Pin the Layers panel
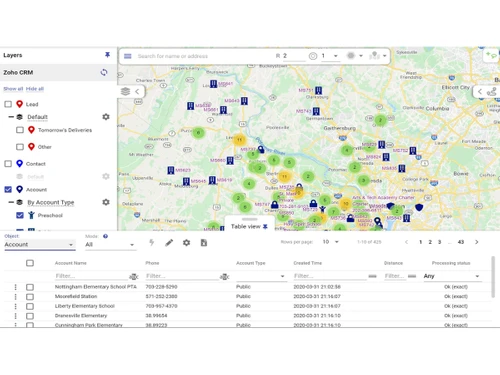This screenshot has width=500, height=375. (107, 55)
